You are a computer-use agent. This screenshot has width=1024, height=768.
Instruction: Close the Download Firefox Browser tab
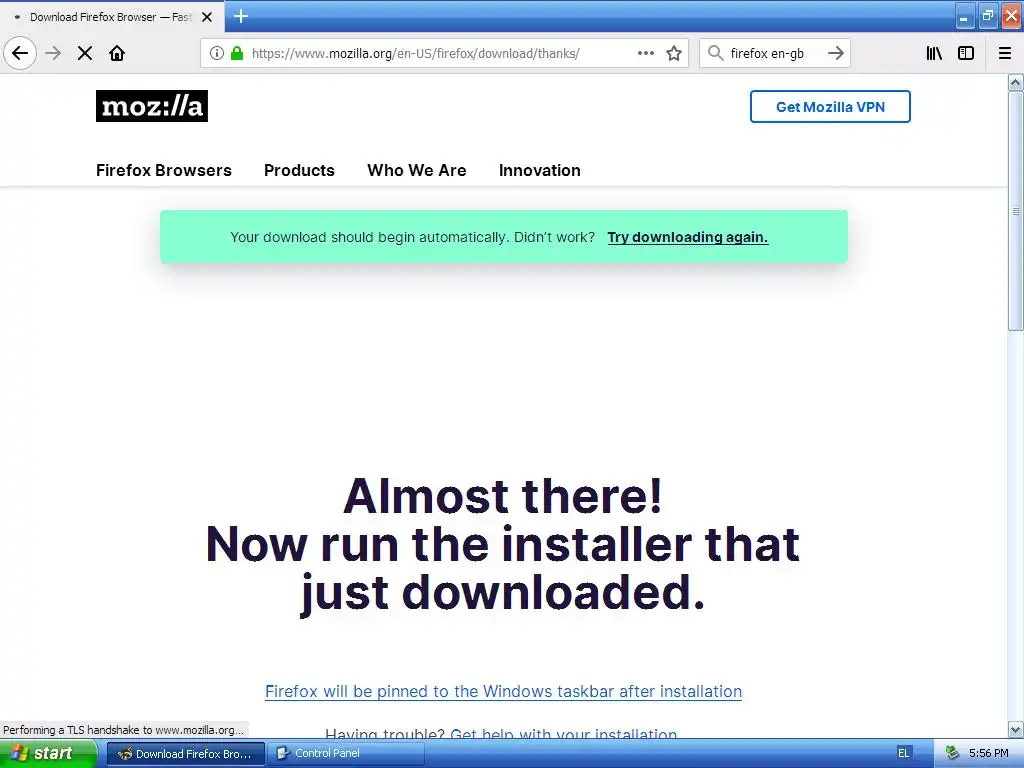207,17
